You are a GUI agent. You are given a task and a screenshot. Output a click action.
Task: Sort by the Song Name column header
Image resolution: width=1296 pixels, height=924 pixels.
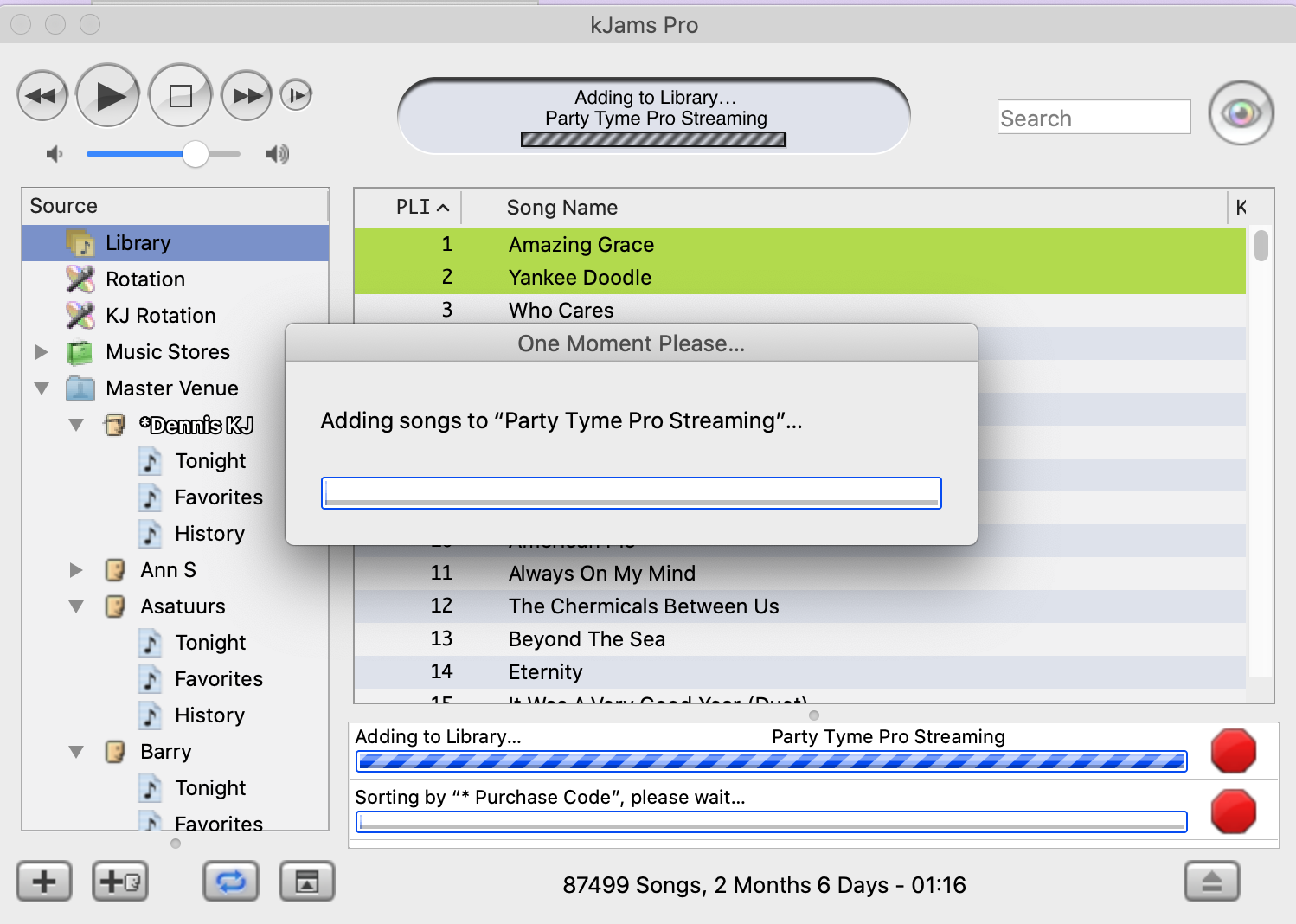pyautogui.click(x=562, y=208)
